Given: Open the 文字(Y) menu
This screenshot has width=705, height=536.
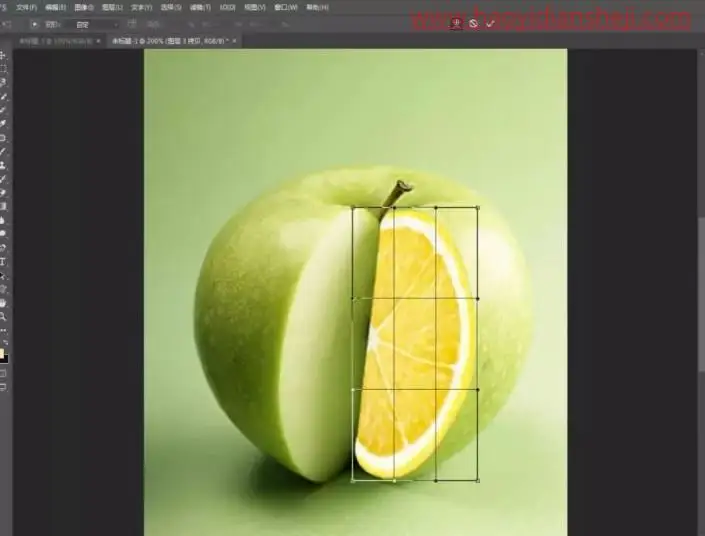Looking at the screenshot, I should coord(141,8).
